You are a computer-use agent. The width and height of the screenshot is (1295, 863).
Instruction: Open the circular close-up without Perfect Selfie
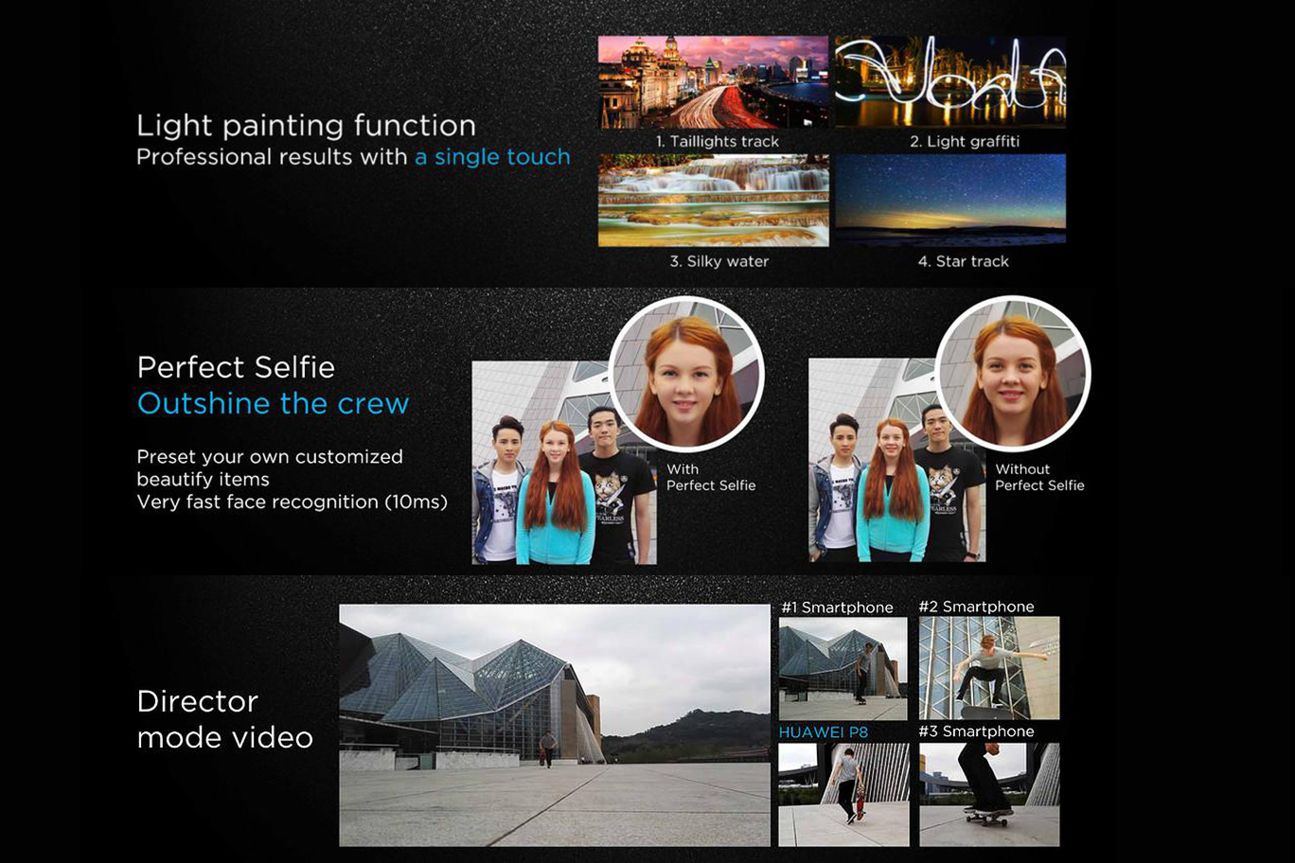point(1012,374)
